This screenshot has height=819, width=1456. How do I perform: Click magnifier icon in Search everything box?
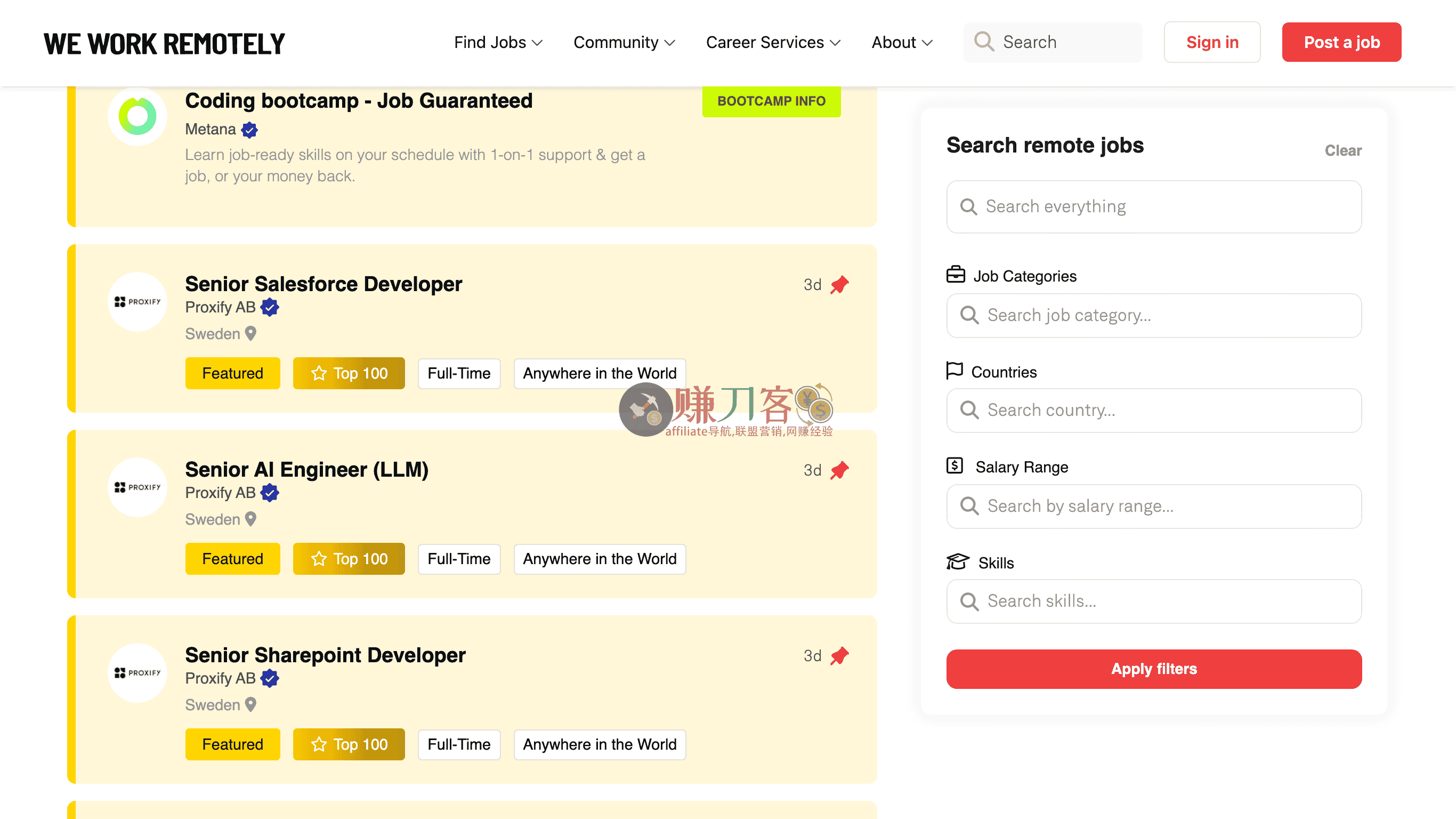[x=968, y=206]
